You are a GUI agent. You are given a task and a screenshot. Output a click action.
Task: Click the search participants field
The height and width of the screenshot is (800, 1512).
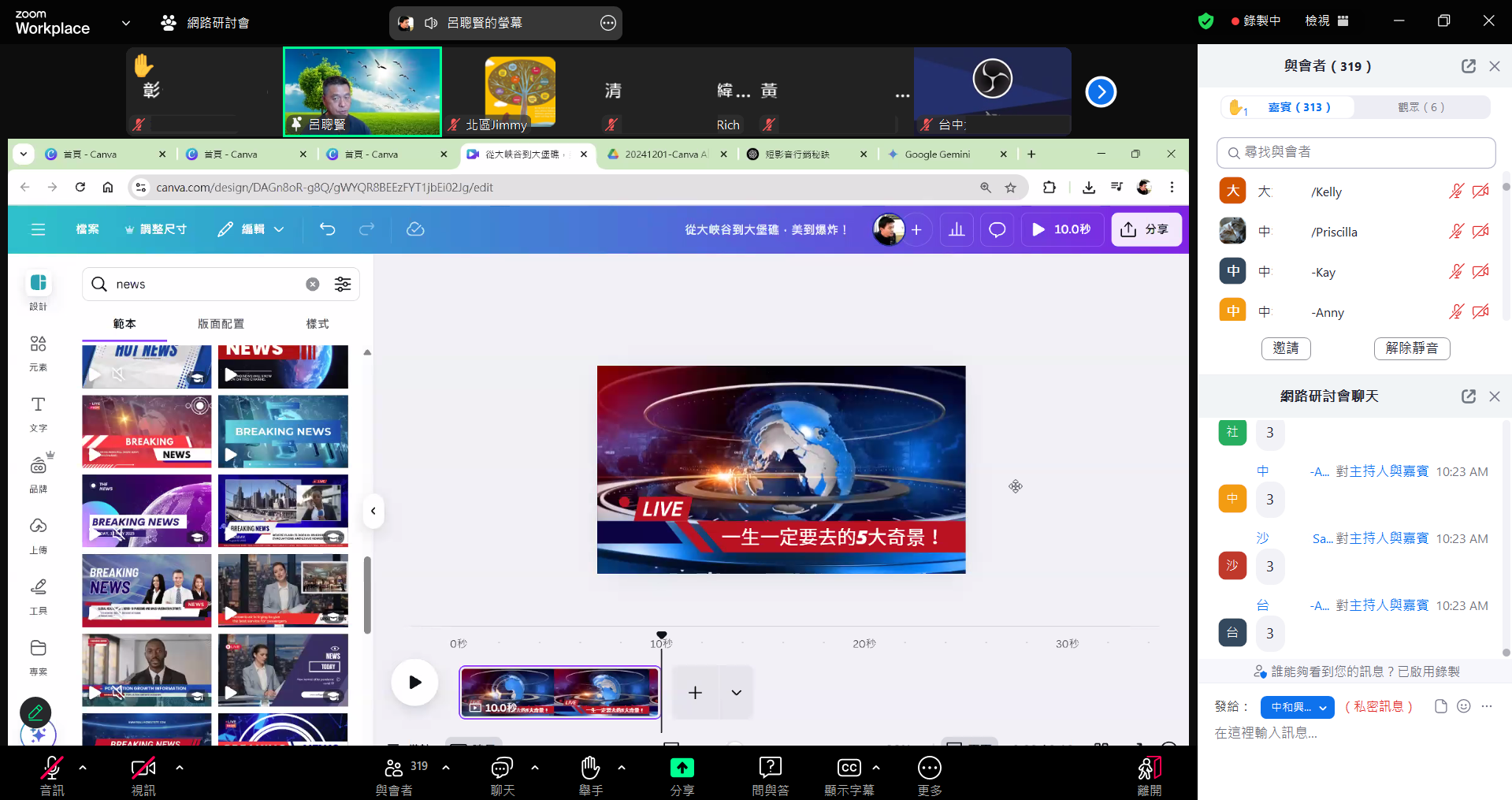(1356, 152)
